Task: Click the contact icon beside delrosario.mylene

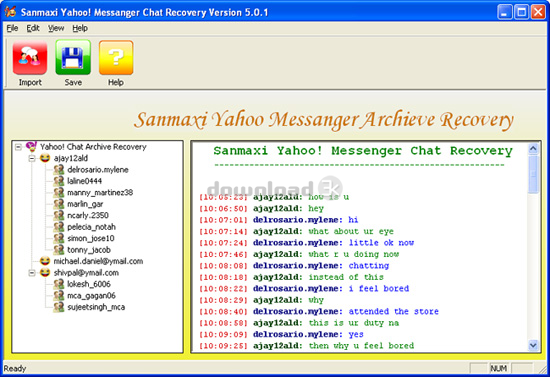Action: pos(59,170)
